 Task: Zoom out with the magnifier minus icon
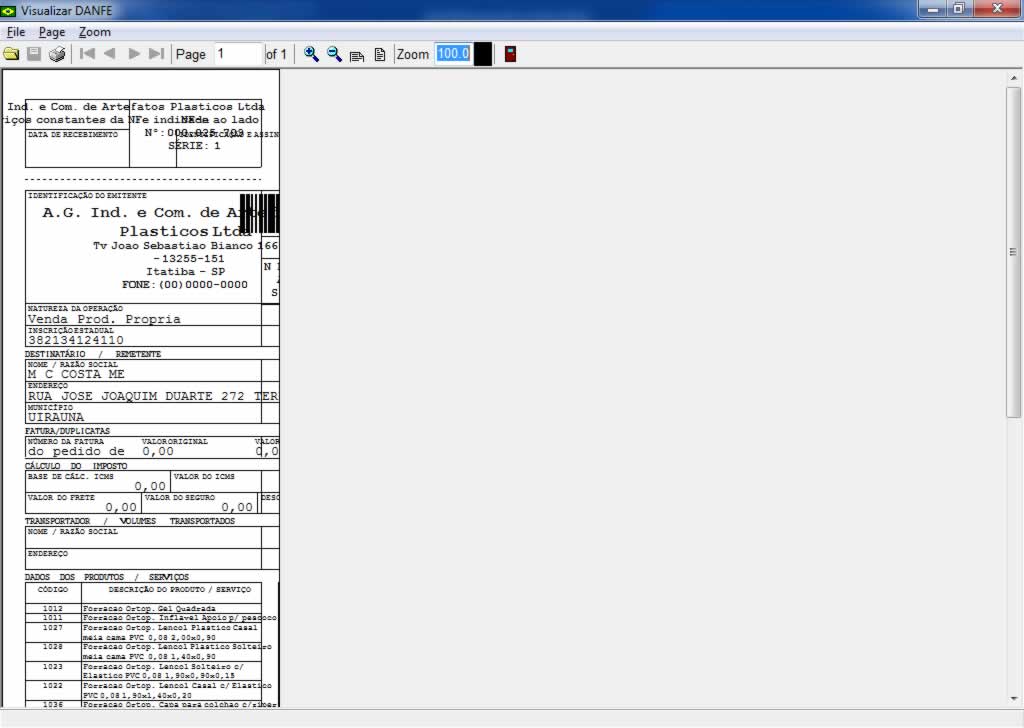(x=334, y=54)
